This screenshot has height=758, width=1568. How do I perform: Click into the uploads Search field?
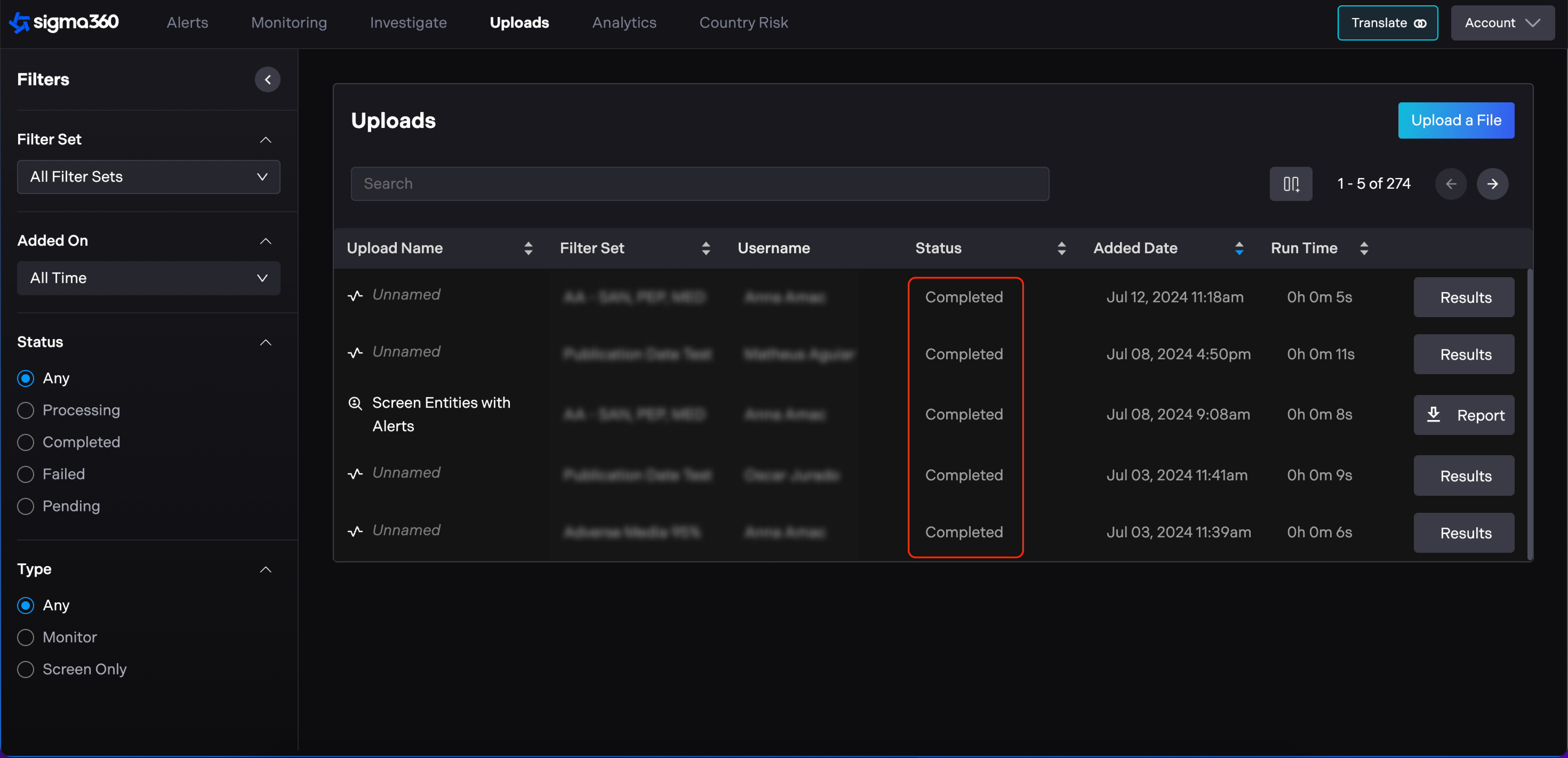tap(699, 184)
